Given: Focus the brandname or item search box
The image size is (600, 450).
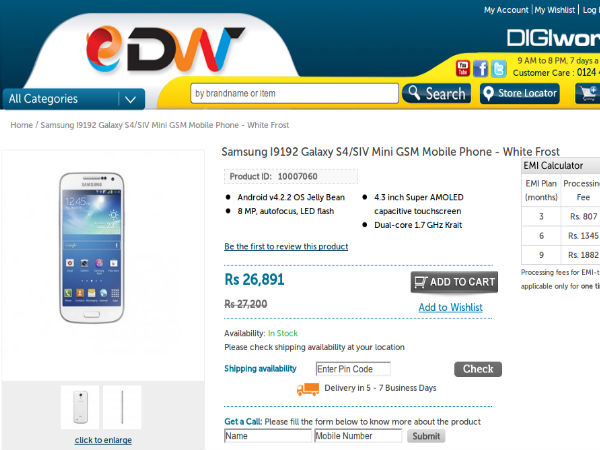Looking at the screenshot, I should 294,93.
